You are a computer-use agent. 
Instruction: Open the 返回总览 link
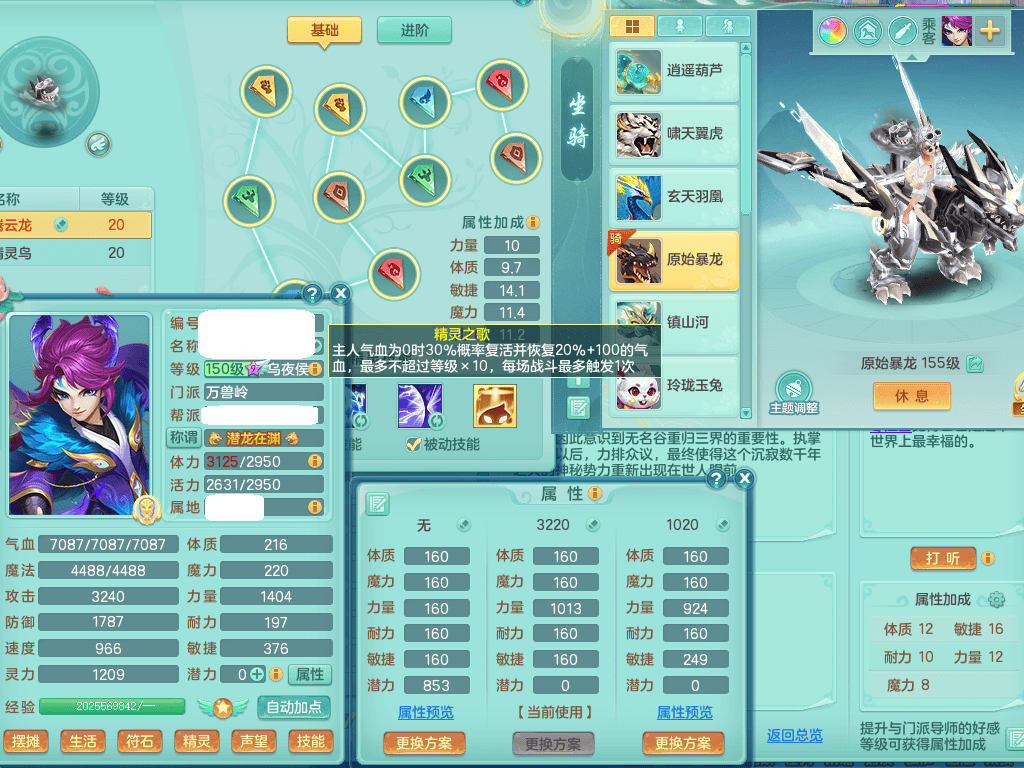click(794, 735)
